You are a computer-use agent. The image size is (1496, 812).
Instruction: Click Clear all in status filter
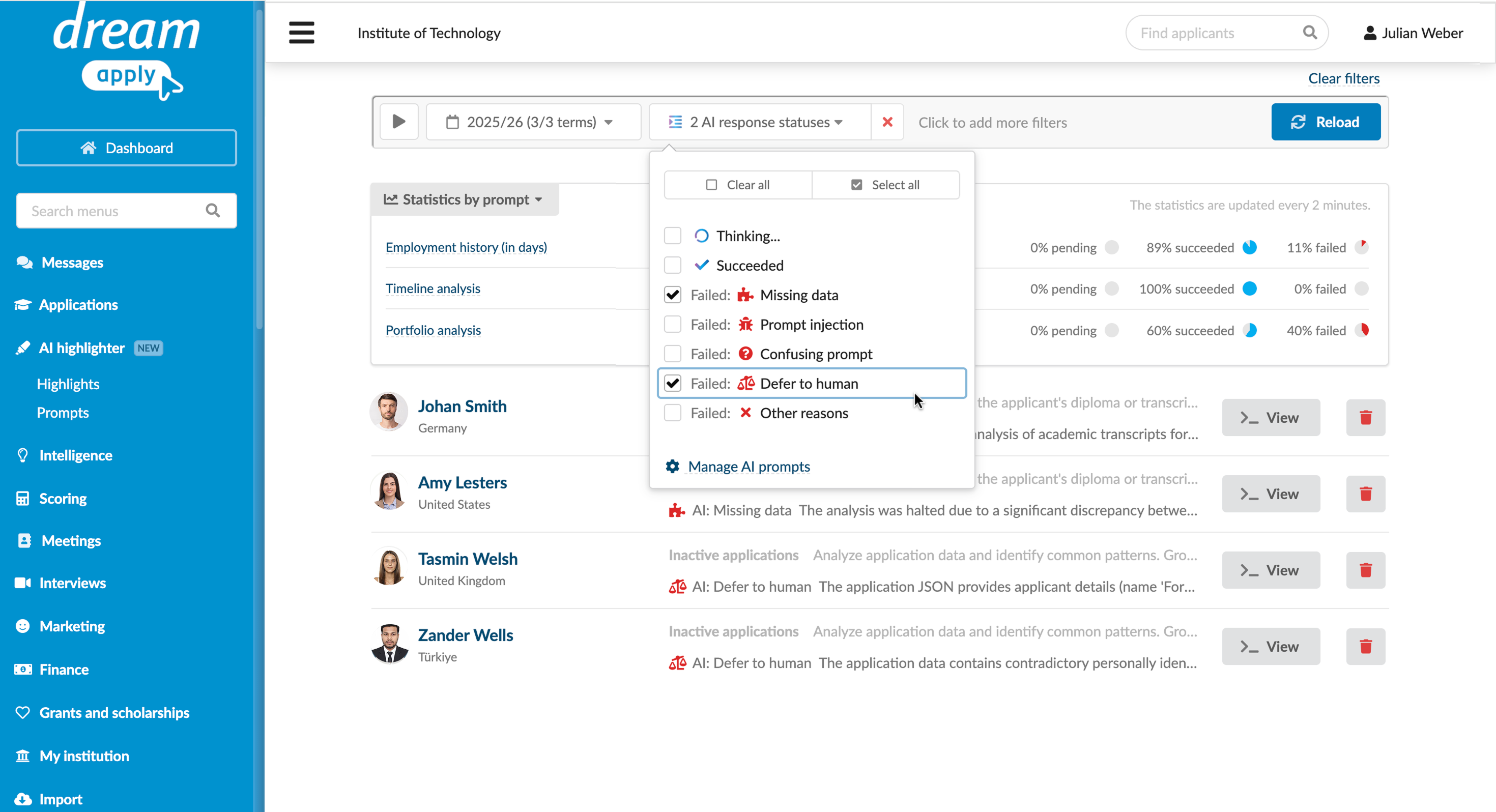737,185
